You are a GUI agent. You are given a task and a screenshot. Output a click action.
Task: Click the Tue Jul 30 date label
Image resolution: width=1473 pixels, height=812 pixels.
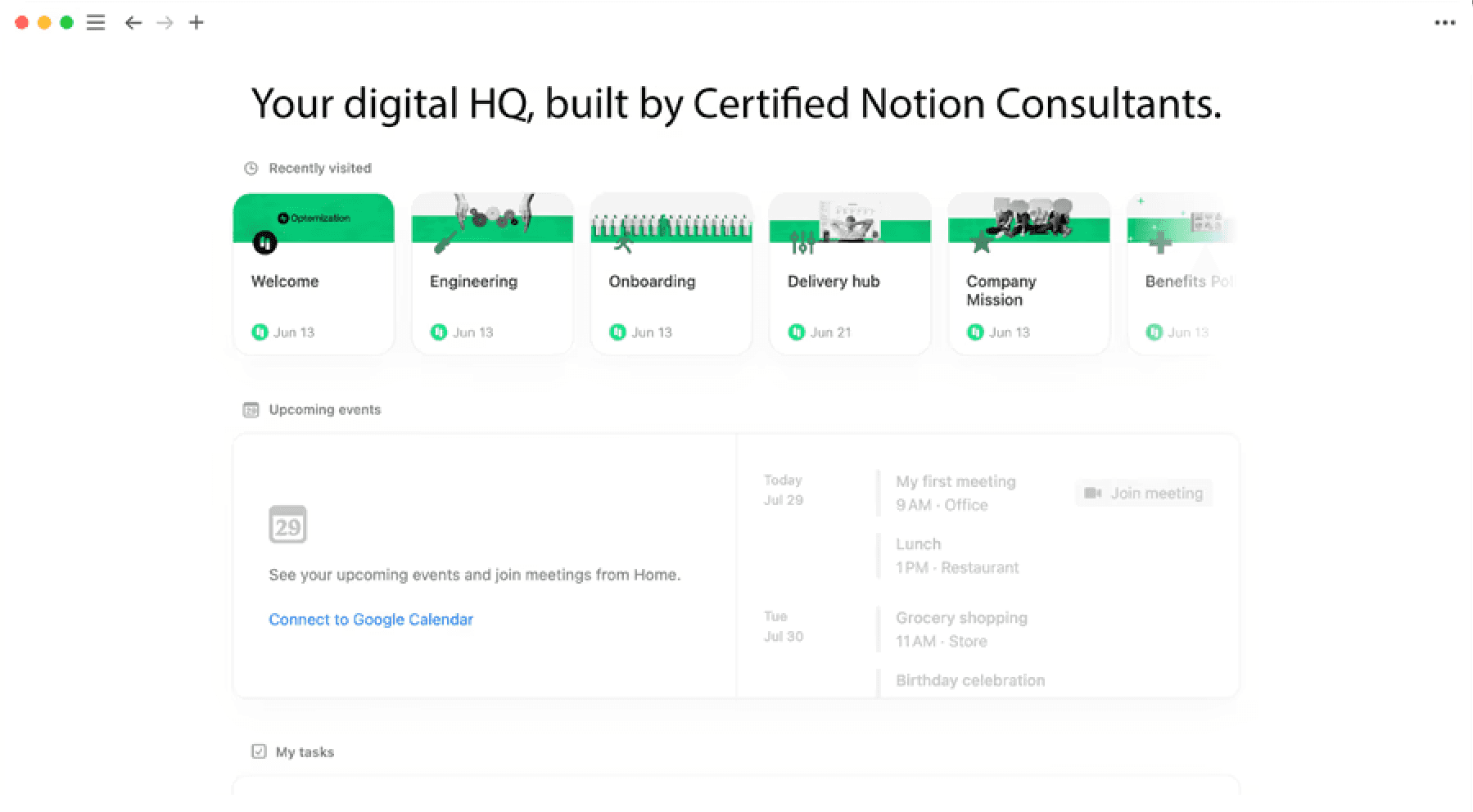pyautogui.click(x=784, y=626)
